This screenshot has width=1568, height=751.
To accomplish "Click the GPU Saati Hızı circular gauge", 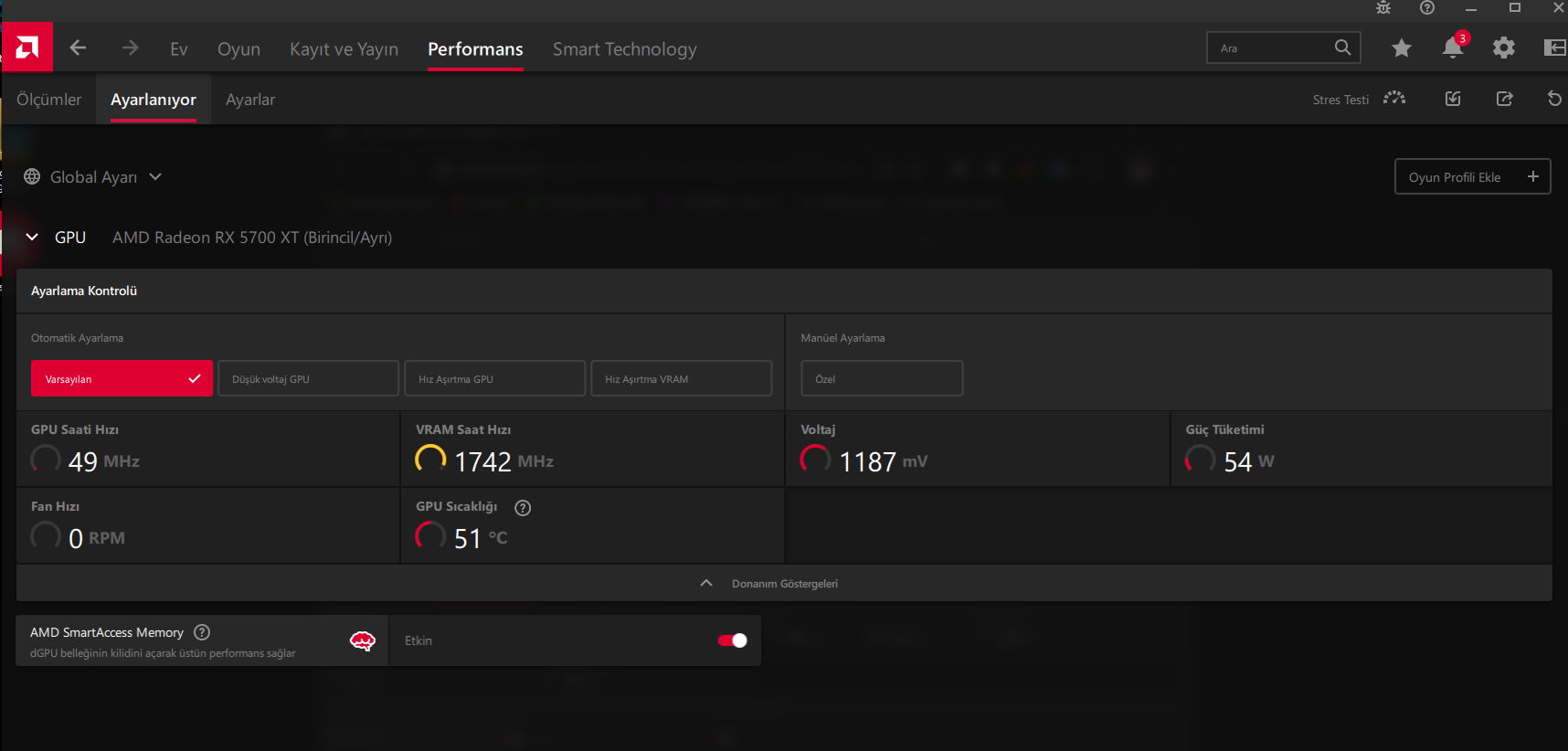I will coord(46,459).
